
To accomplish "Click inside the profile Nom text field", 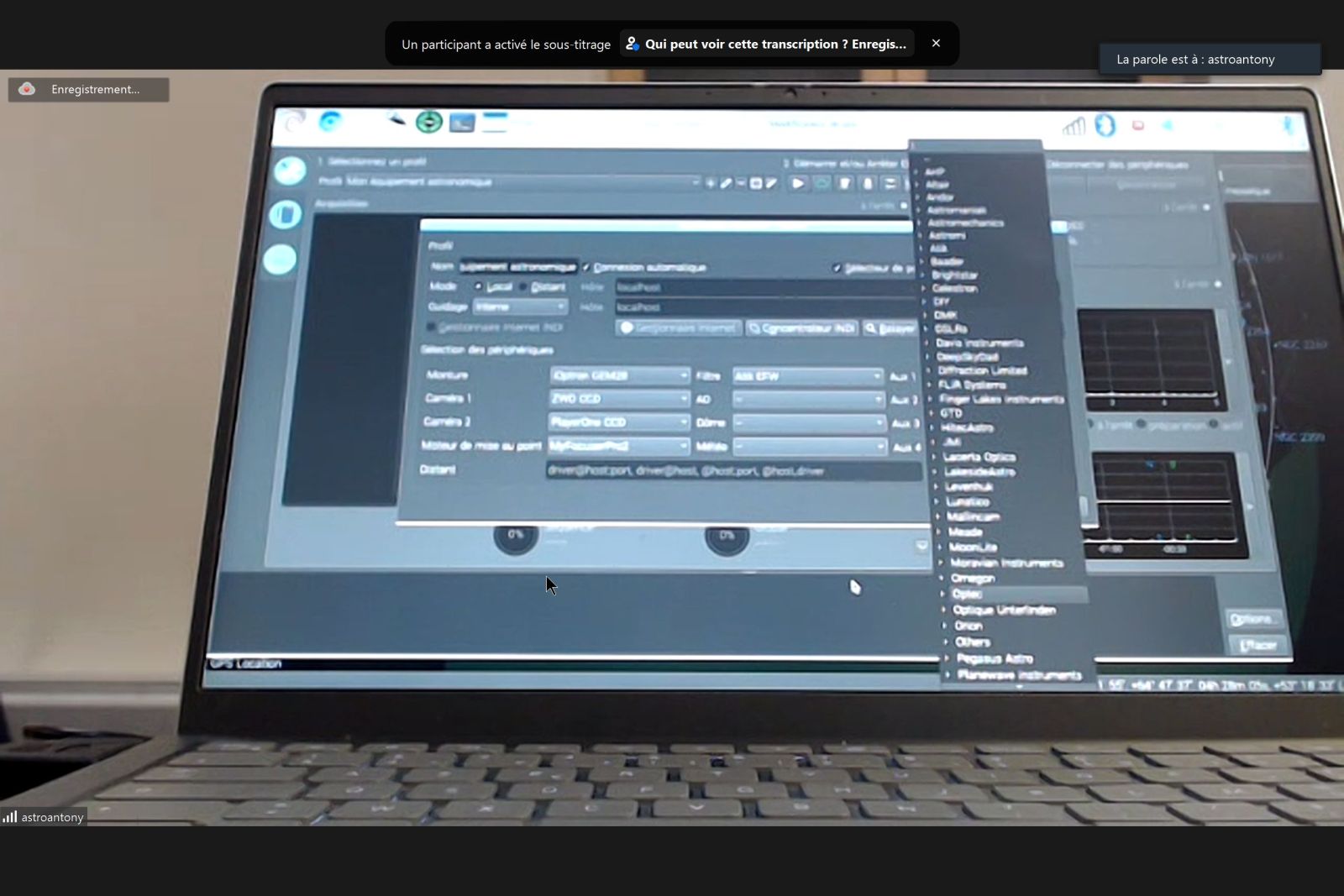I will (518, 267).
